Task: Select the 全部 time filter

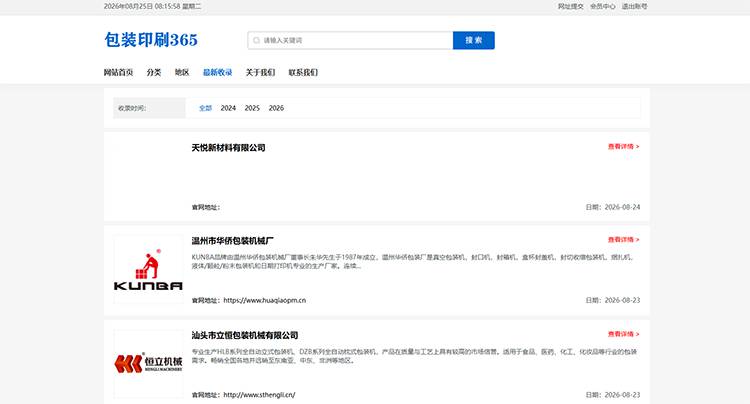Action: [x=205, y=108]
